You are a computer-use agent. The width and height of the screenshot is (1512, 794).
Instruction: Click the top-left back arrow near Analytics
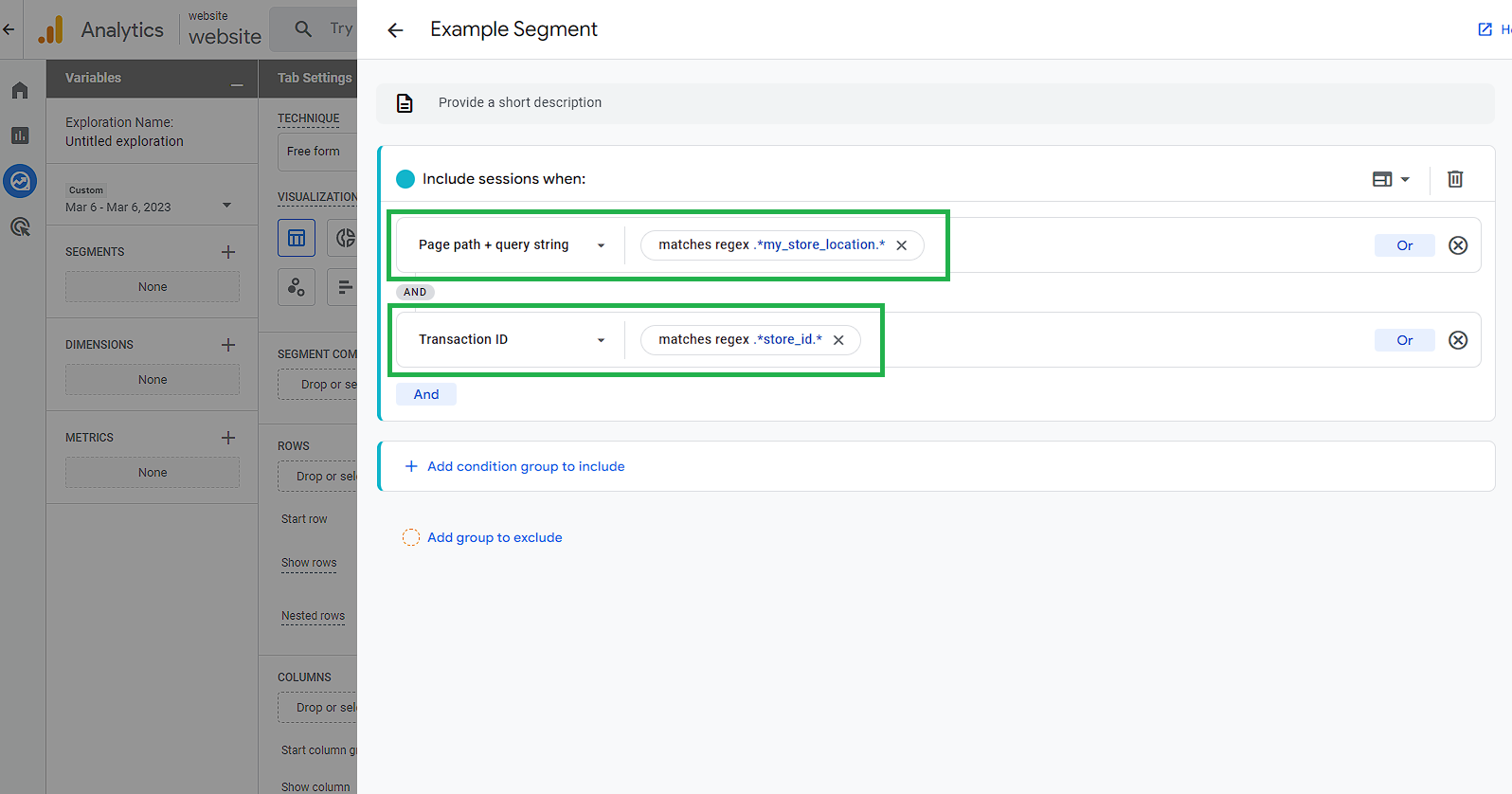9,29
